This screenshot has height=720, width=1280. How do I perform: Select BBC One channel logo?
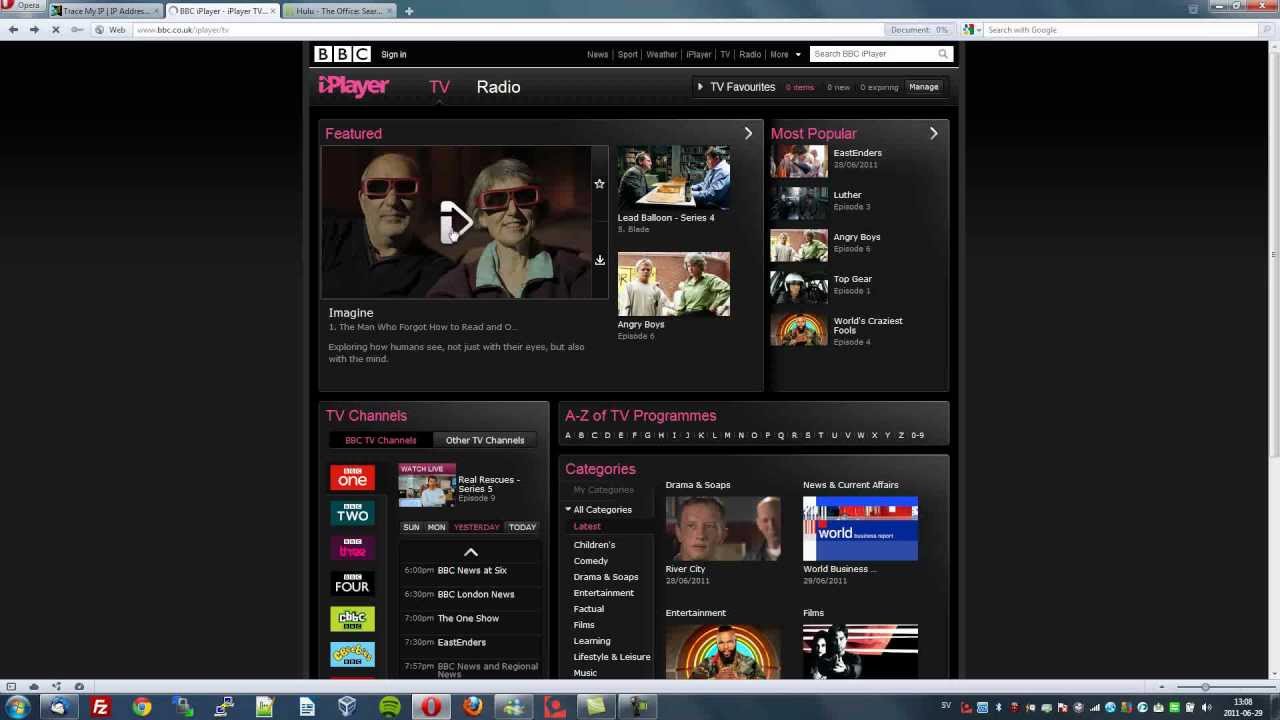(352, 477)
